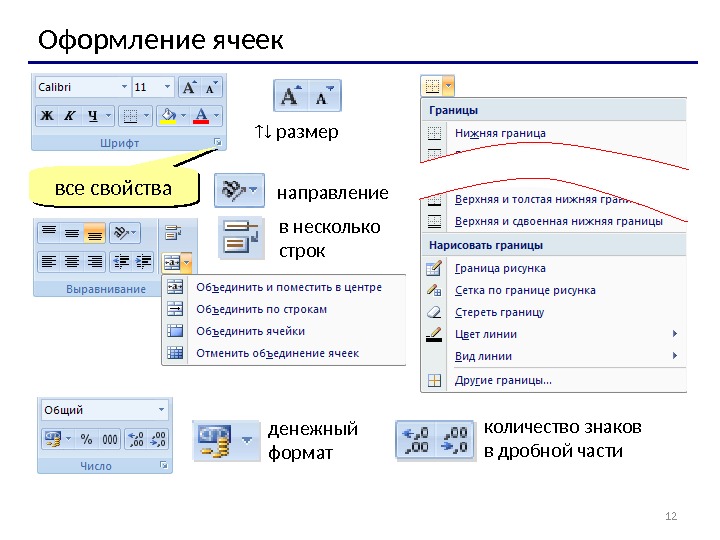Click the small decrease decimal places icon in Число
Viewport: 720px width, 540px height.
158,439
